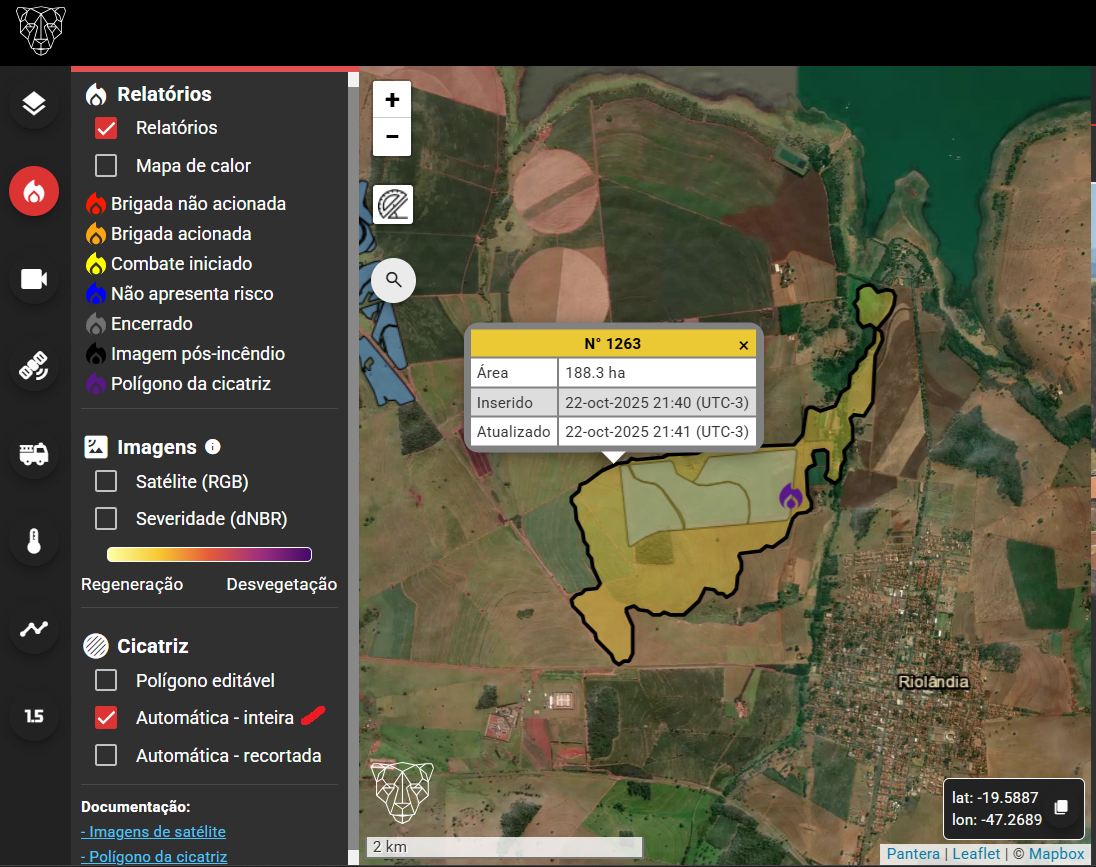The width and height of the screenshot is (1096, 867).
Task: Open the trend chart sidebar icon
Action: 34,629
